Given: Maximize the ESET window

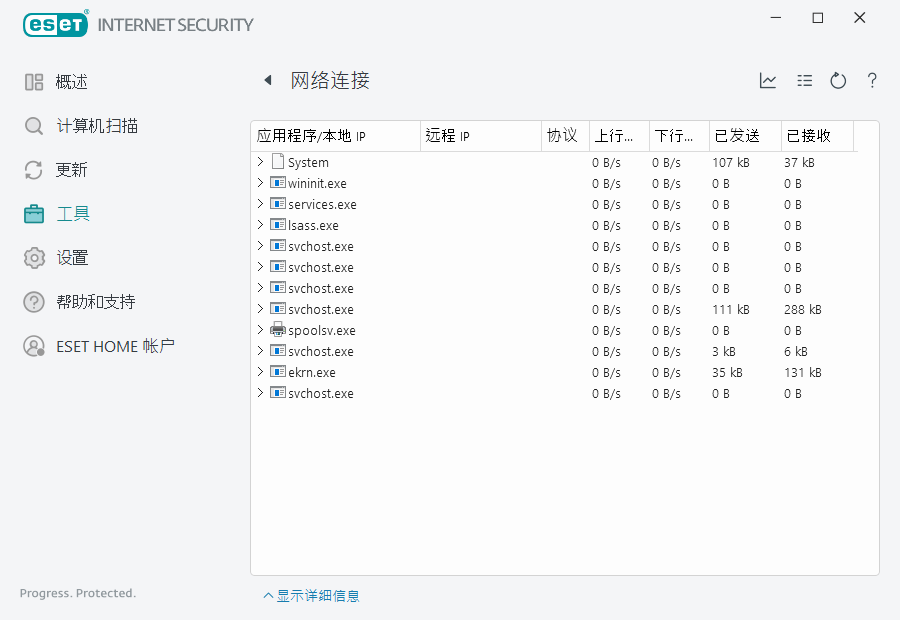Looking at the screenshot, I should [x=818, y=18].
